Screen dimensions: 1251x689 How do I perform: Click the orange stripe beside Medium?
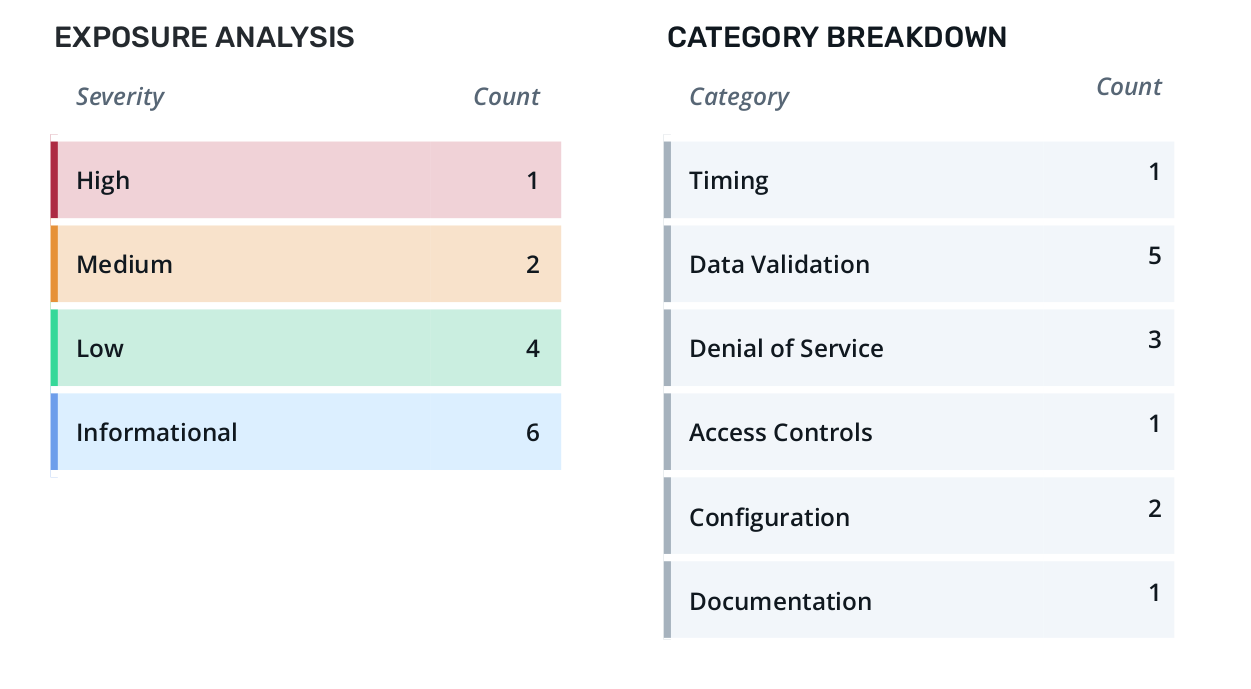(55, 264)
